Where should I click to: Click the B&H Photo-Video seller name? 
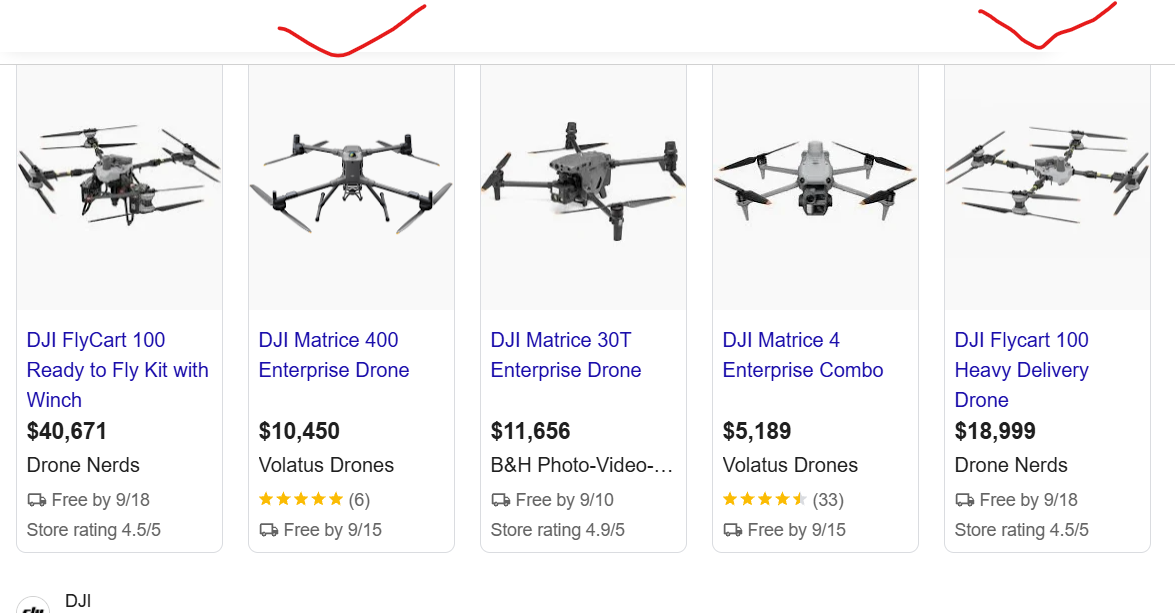[x=582, y=465]
